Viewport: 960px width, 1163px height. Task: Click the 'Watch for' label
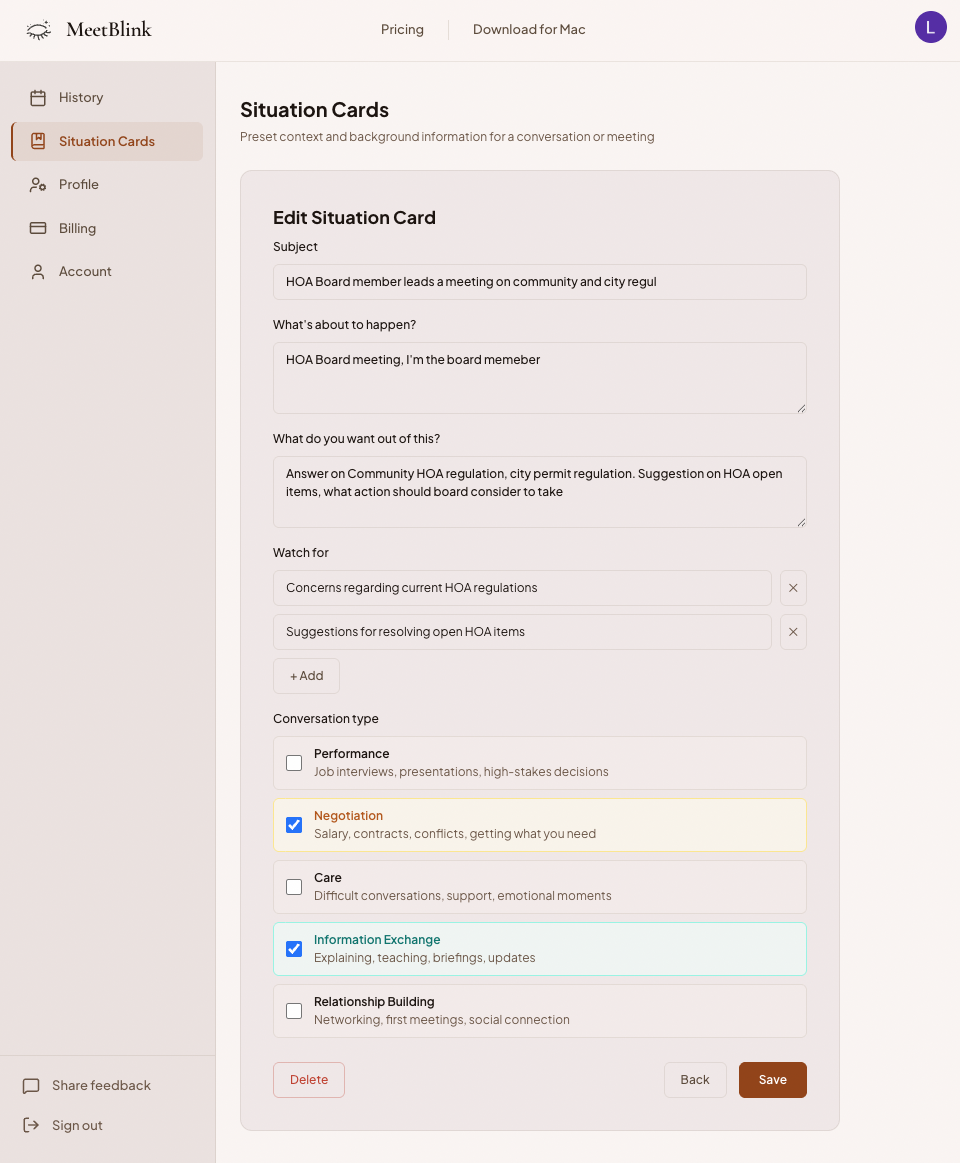click(x=300, y=553)
